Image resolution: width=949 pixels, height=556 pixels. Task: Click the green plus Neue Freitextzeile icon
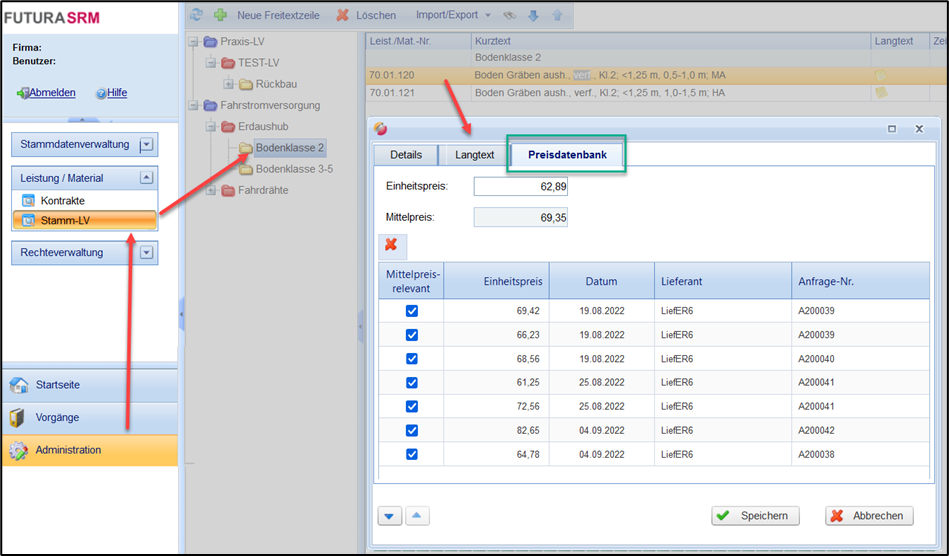(x=220, y=15)
